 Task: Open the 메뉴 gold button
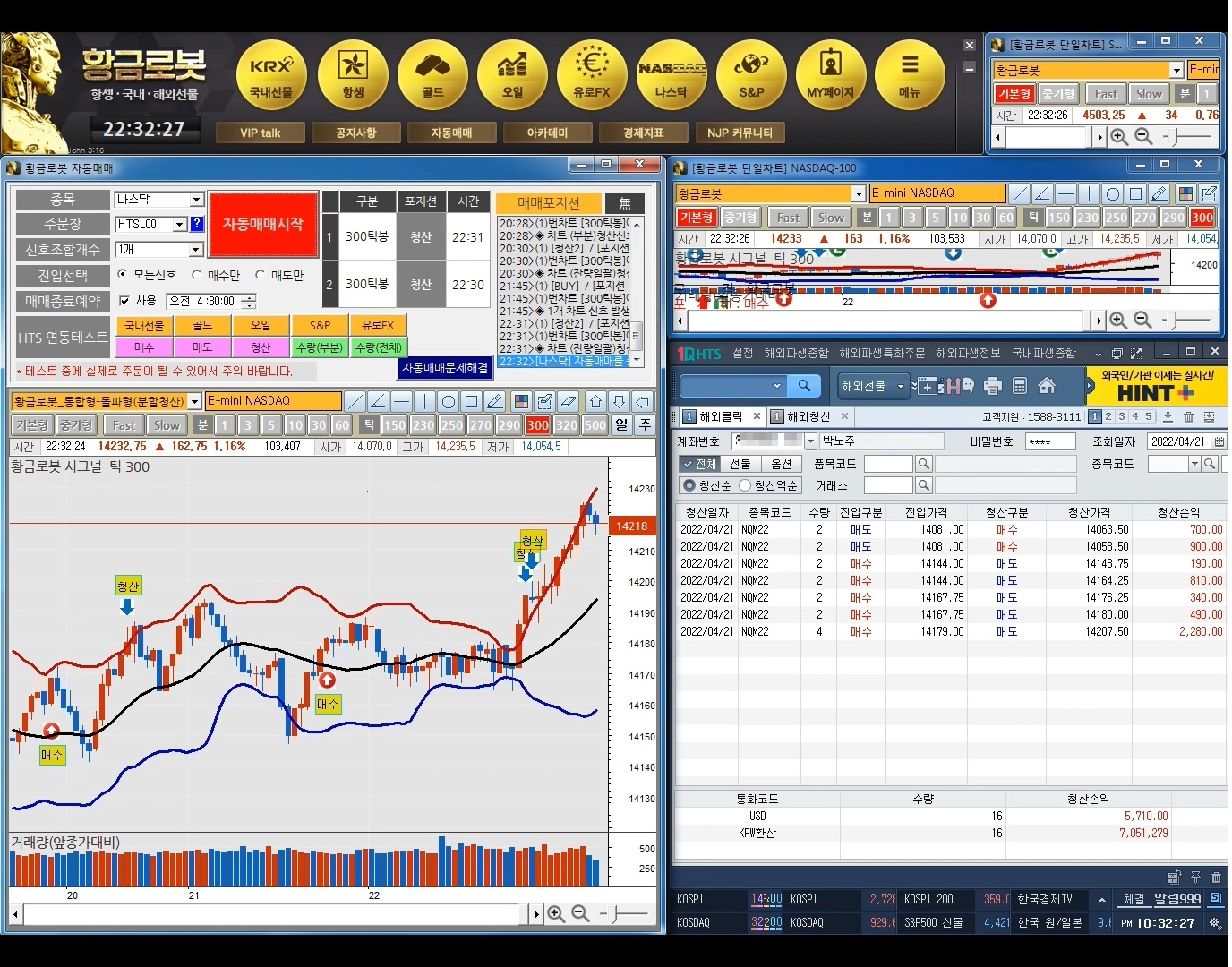[910, 75]
